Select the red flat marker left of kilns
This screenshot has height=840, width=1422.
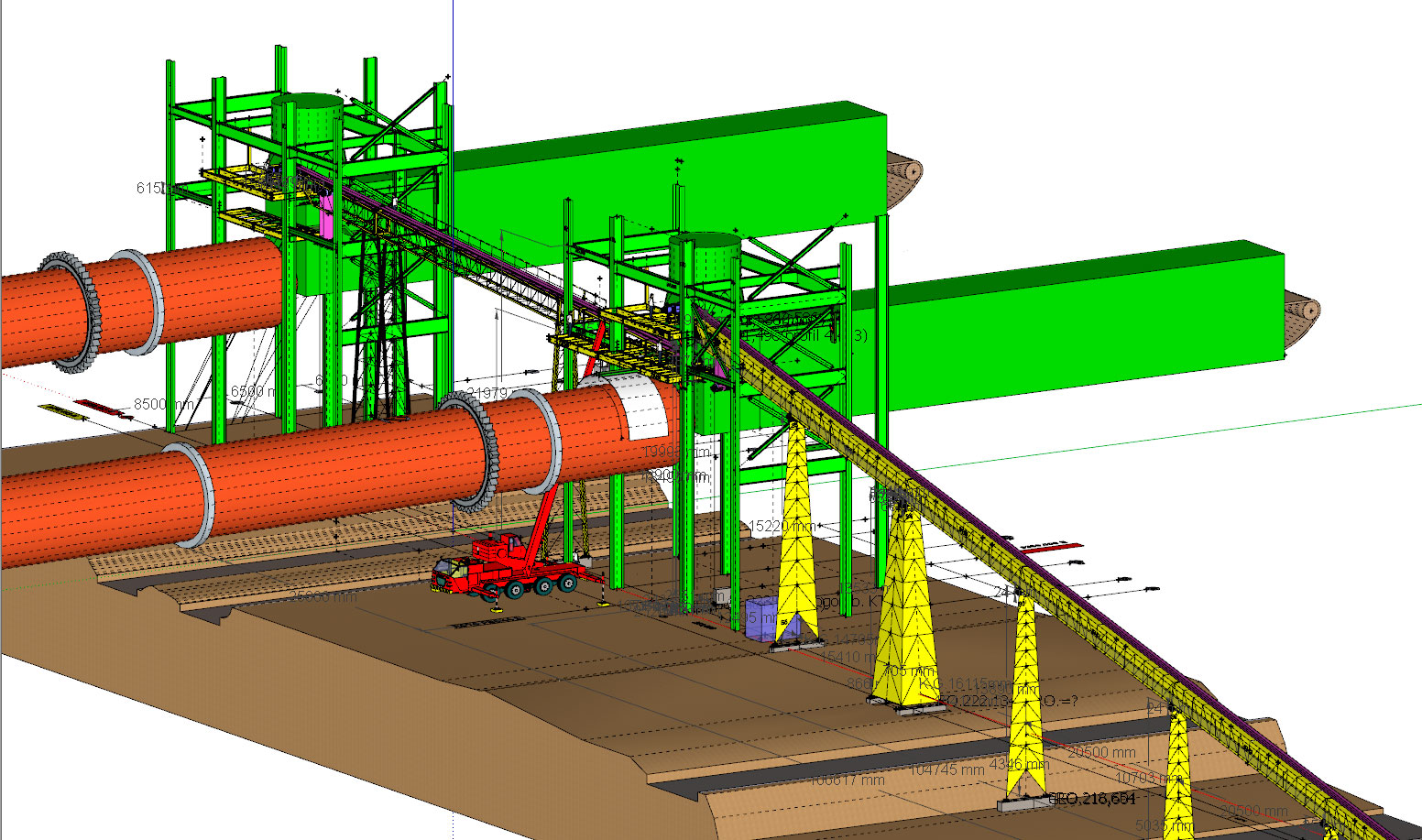click(96, 405)
